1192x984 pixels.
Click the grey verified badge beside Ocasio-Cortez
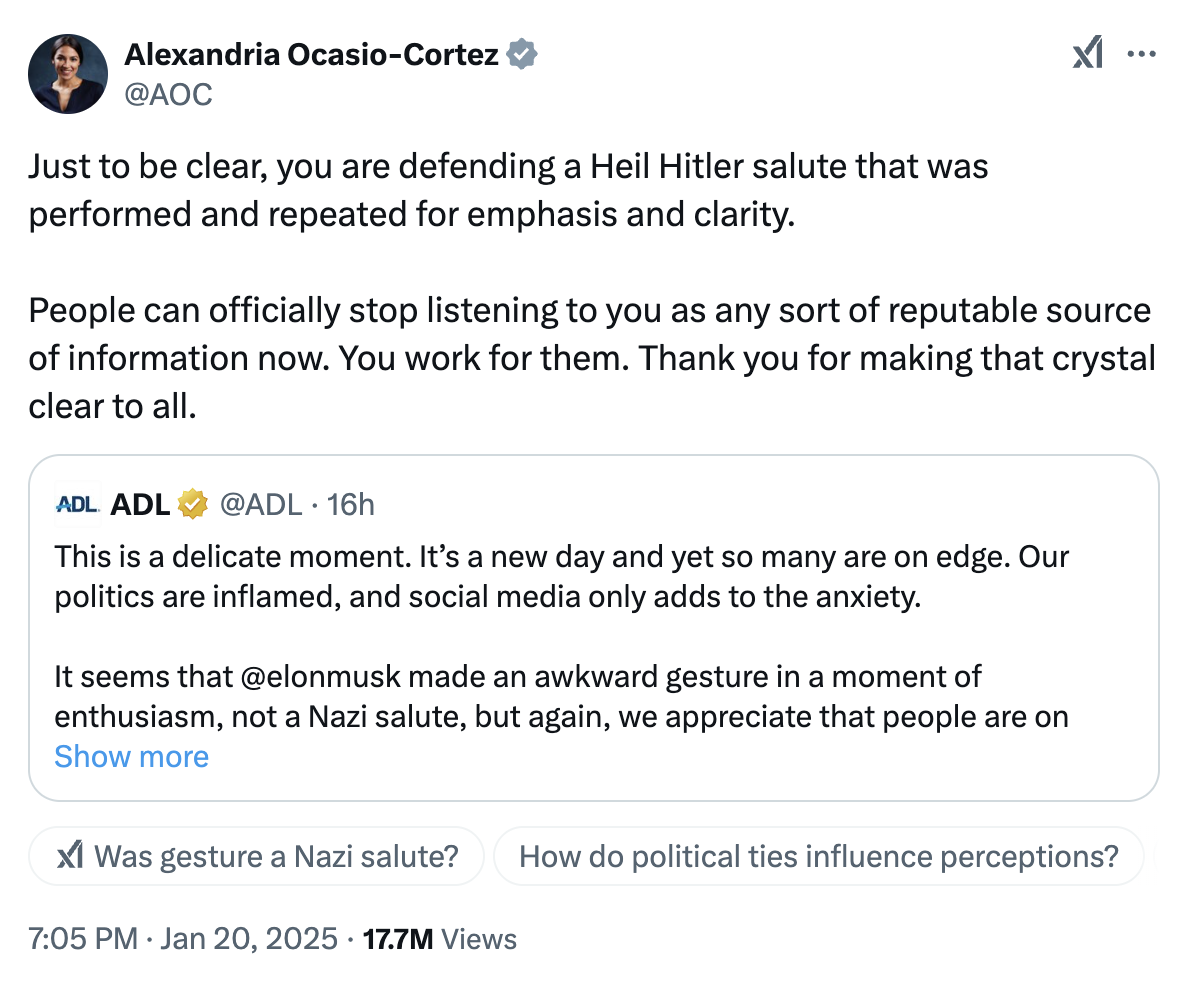coord(522,54)
